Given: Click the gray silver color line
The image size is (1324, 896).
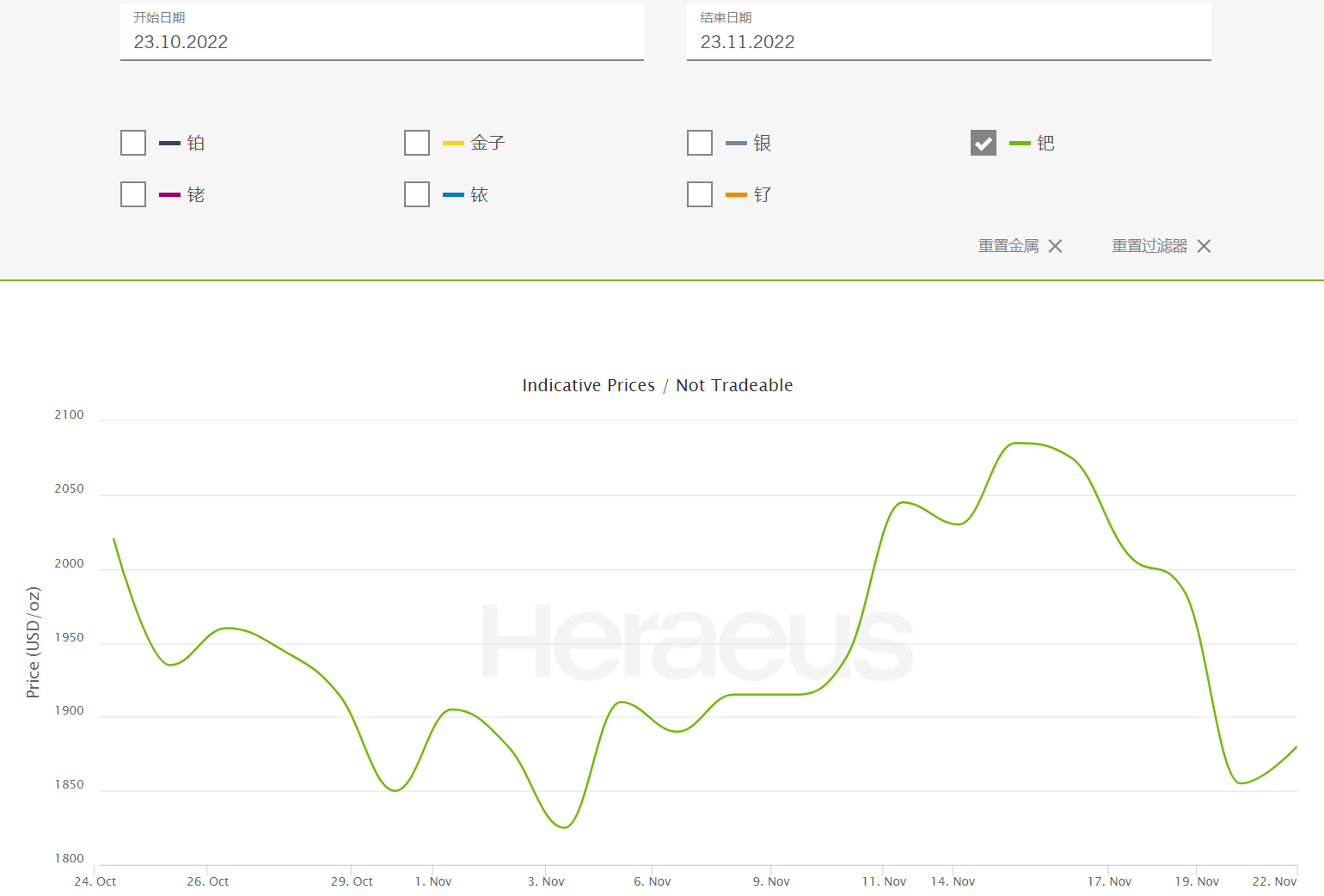Looking at the screenshot, I should point(736,144).
